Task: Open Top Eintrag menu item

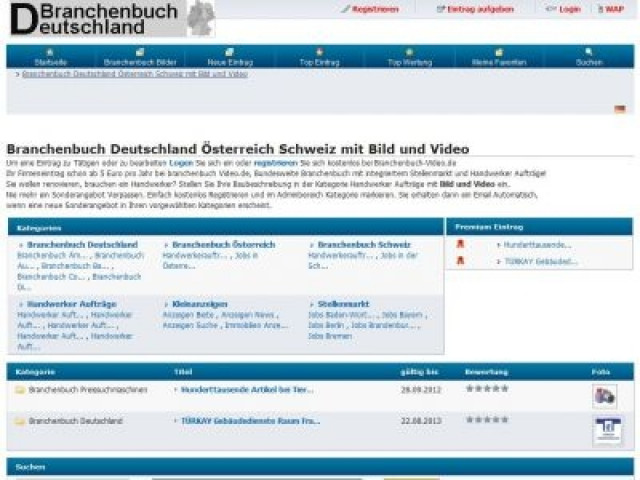Action: click(x=320, y=62)
